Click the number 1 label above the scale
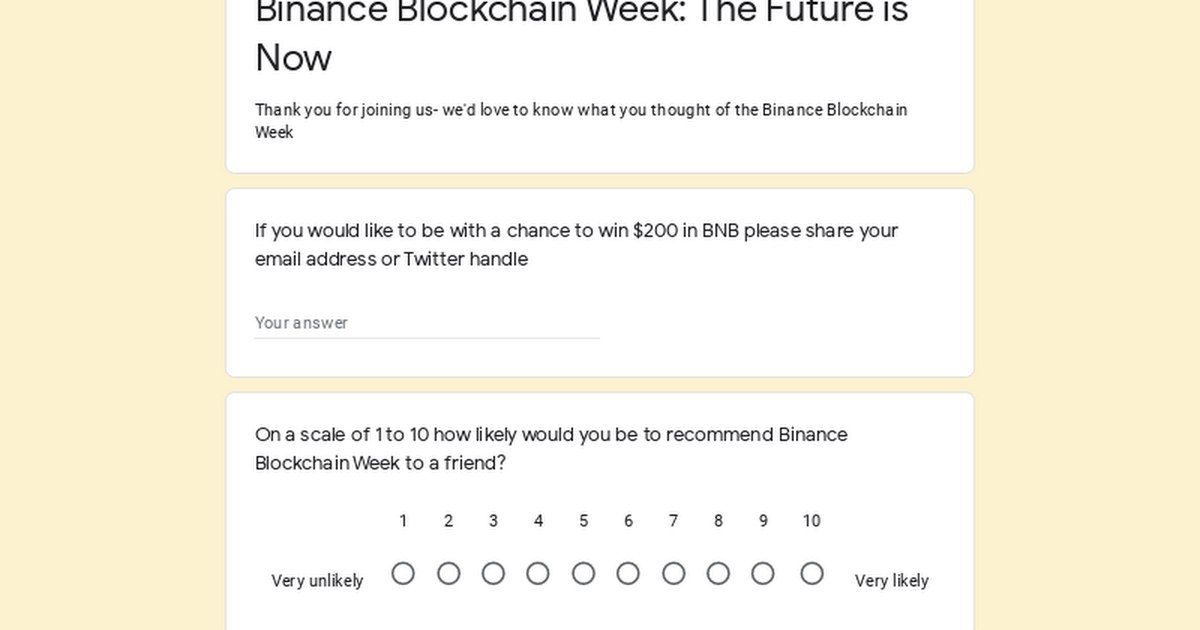1200x630 pixels. [x=403, y=521]
